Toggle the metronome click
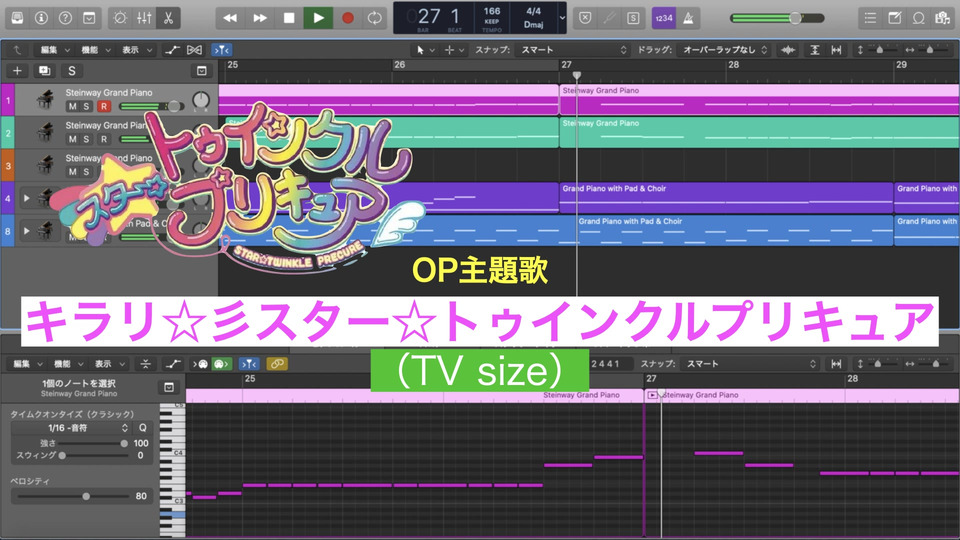The width and height of the screenshot is (960, 540). pos(688,18)
